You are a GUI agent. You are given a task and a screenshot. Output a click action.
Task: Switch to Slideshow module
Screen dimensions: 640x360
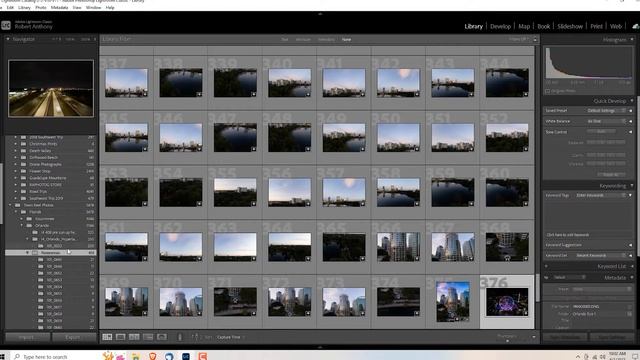(x=570, y=26)
